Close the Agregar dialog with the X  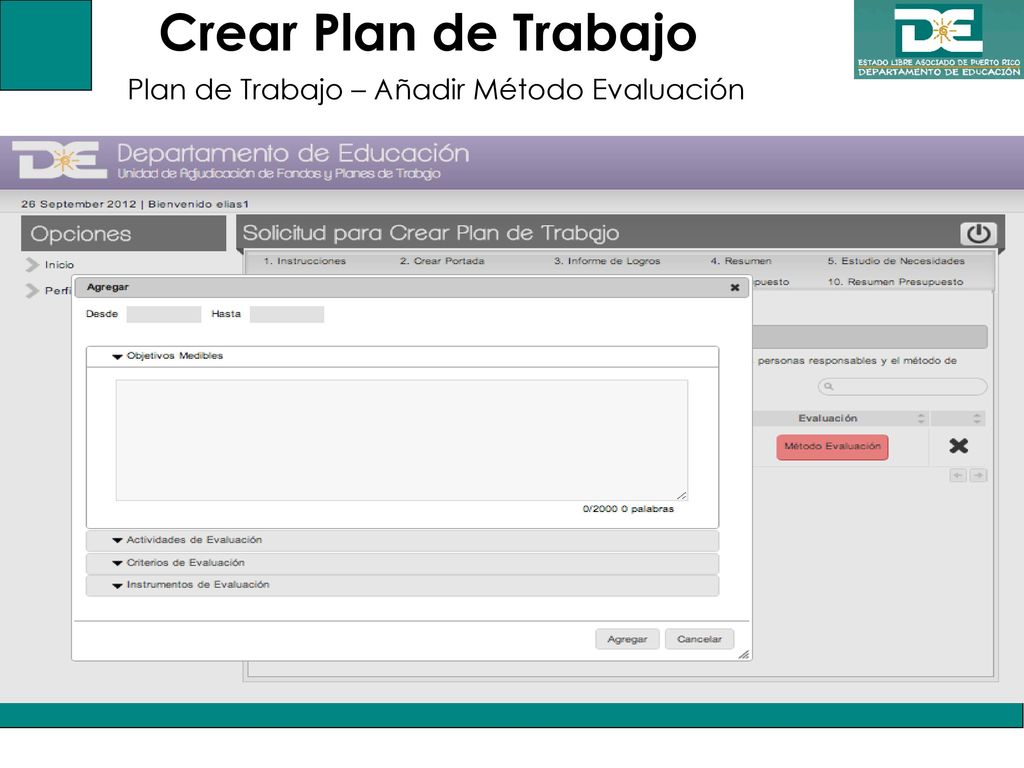tap(735, 287)
